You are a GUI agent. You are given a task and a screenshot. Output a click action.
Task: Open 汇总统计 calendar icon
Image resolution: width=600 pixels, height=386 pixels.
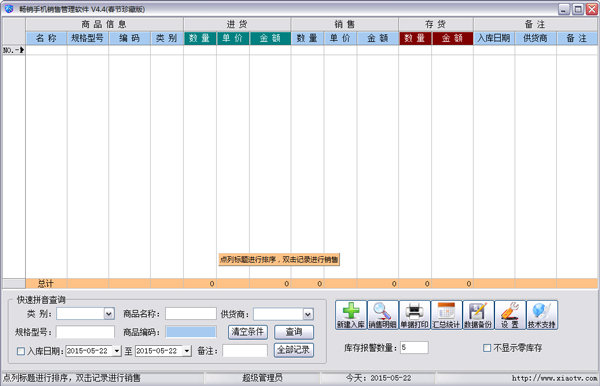(446, 315)
